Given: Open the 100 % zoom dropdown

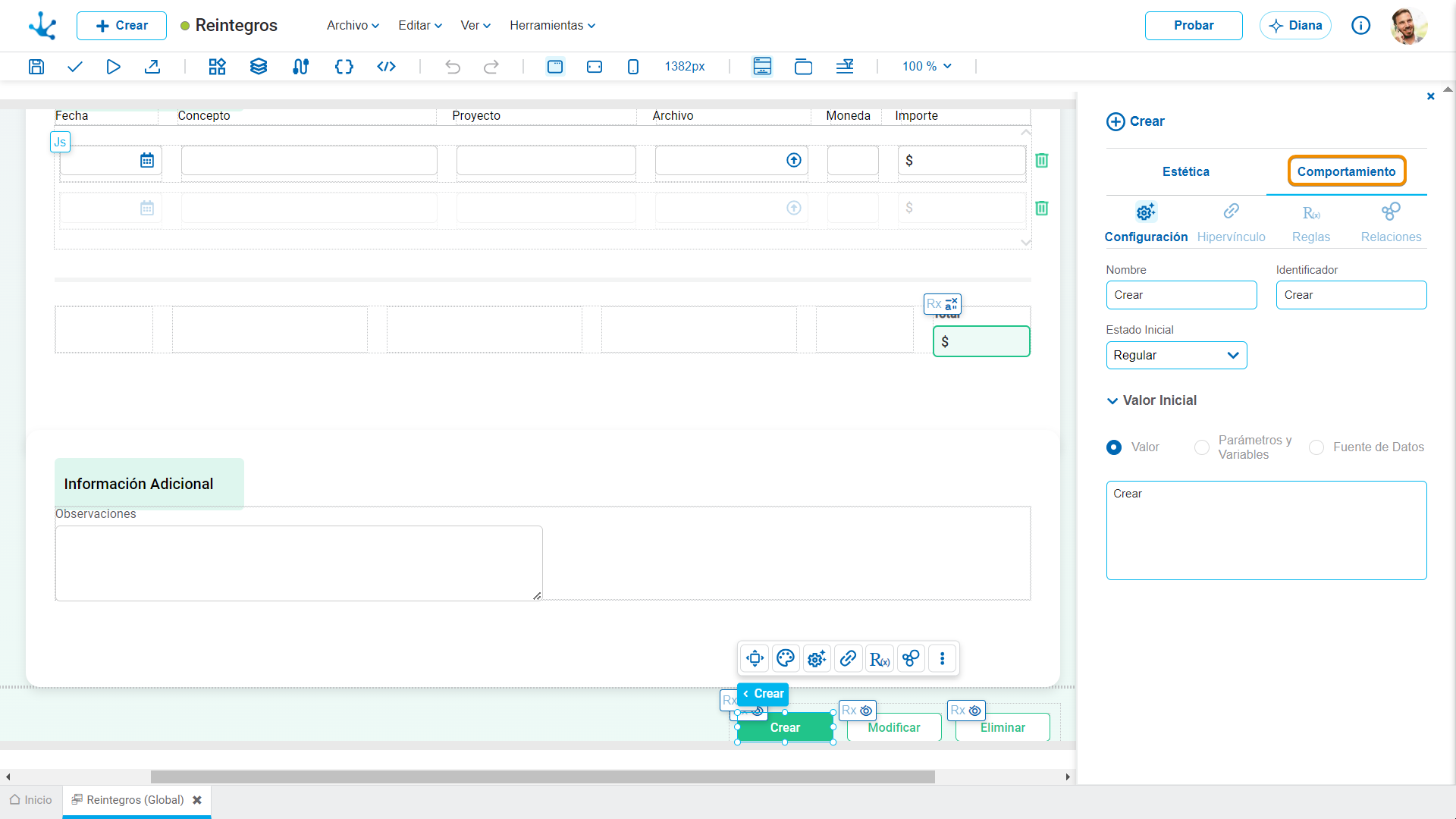Looking at the screenshot, I should 927,67.
